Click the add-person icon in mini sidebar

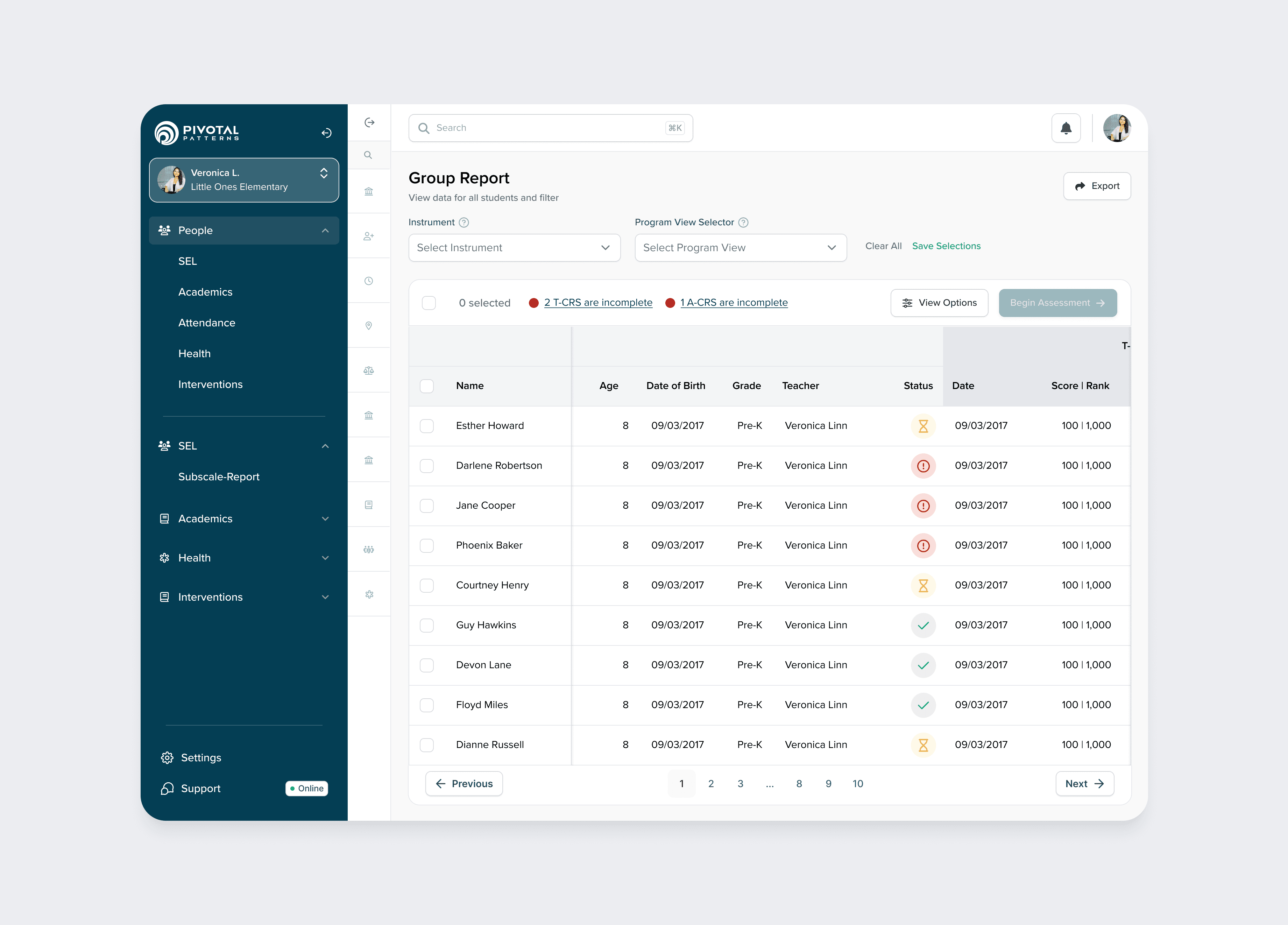click(369, 236)
